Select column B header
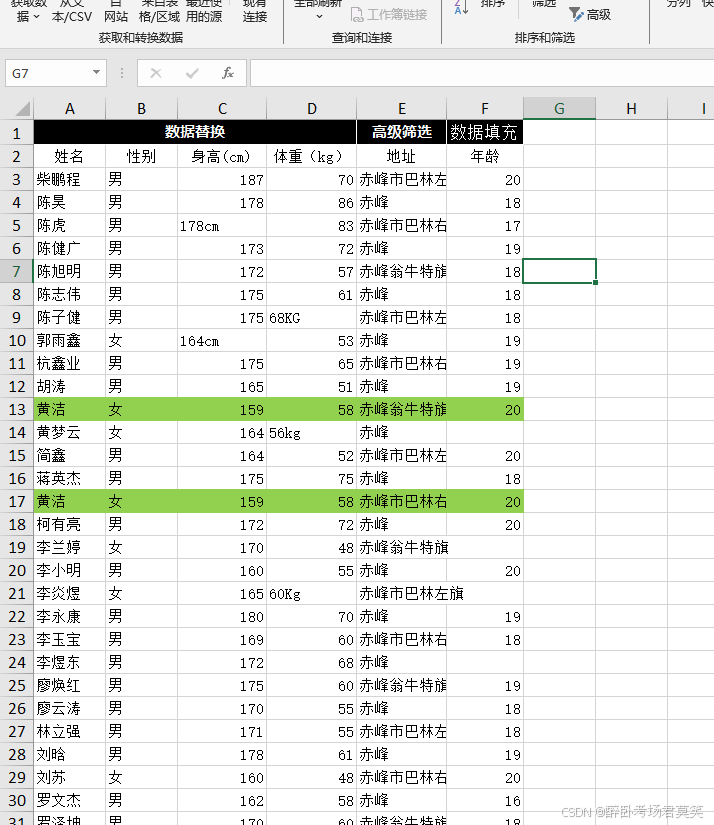 [141, 109]
